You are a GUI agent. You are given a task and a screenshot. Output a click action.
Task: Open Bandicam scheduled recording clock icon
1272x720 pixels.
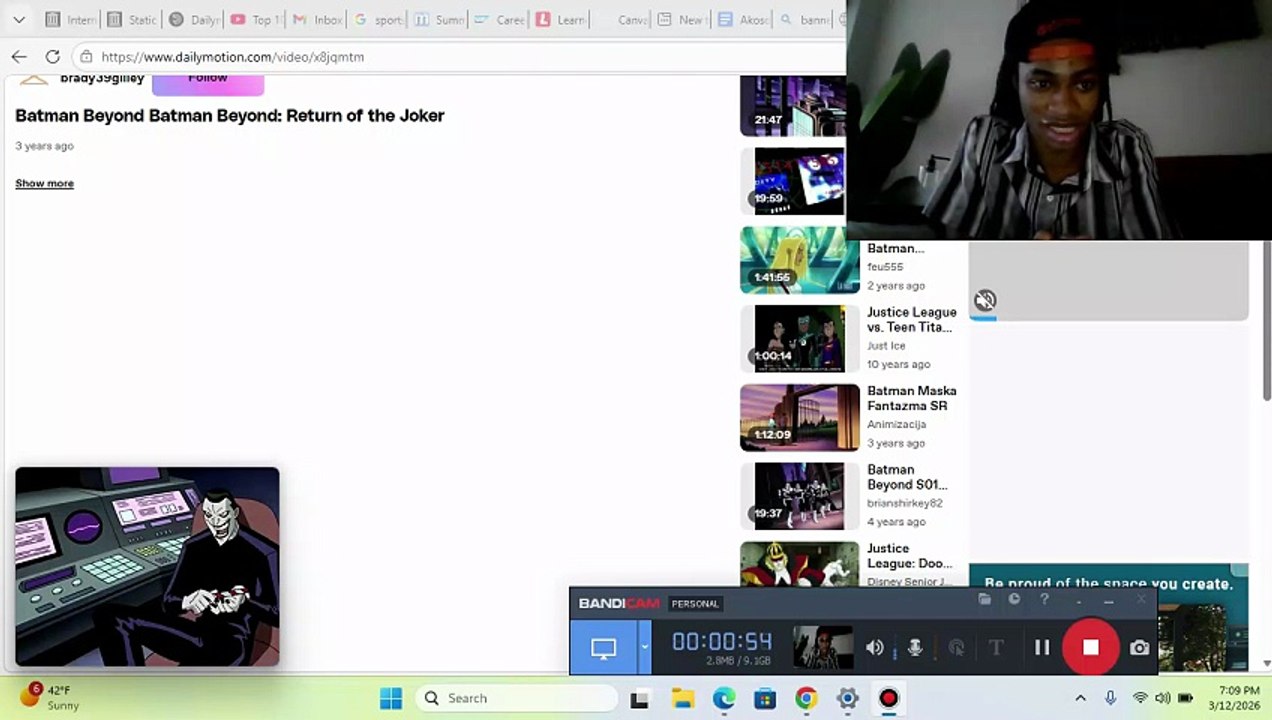coord(1014,599)
